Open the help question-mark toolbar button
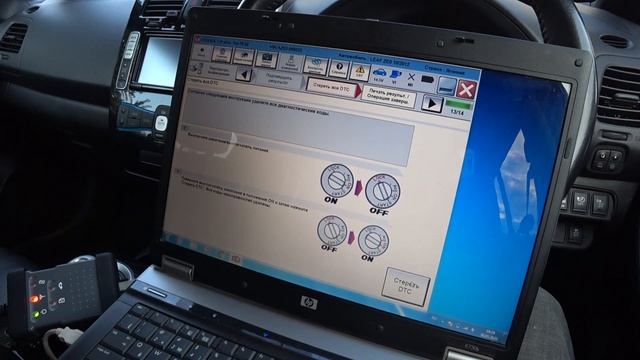 coord(339,69)
